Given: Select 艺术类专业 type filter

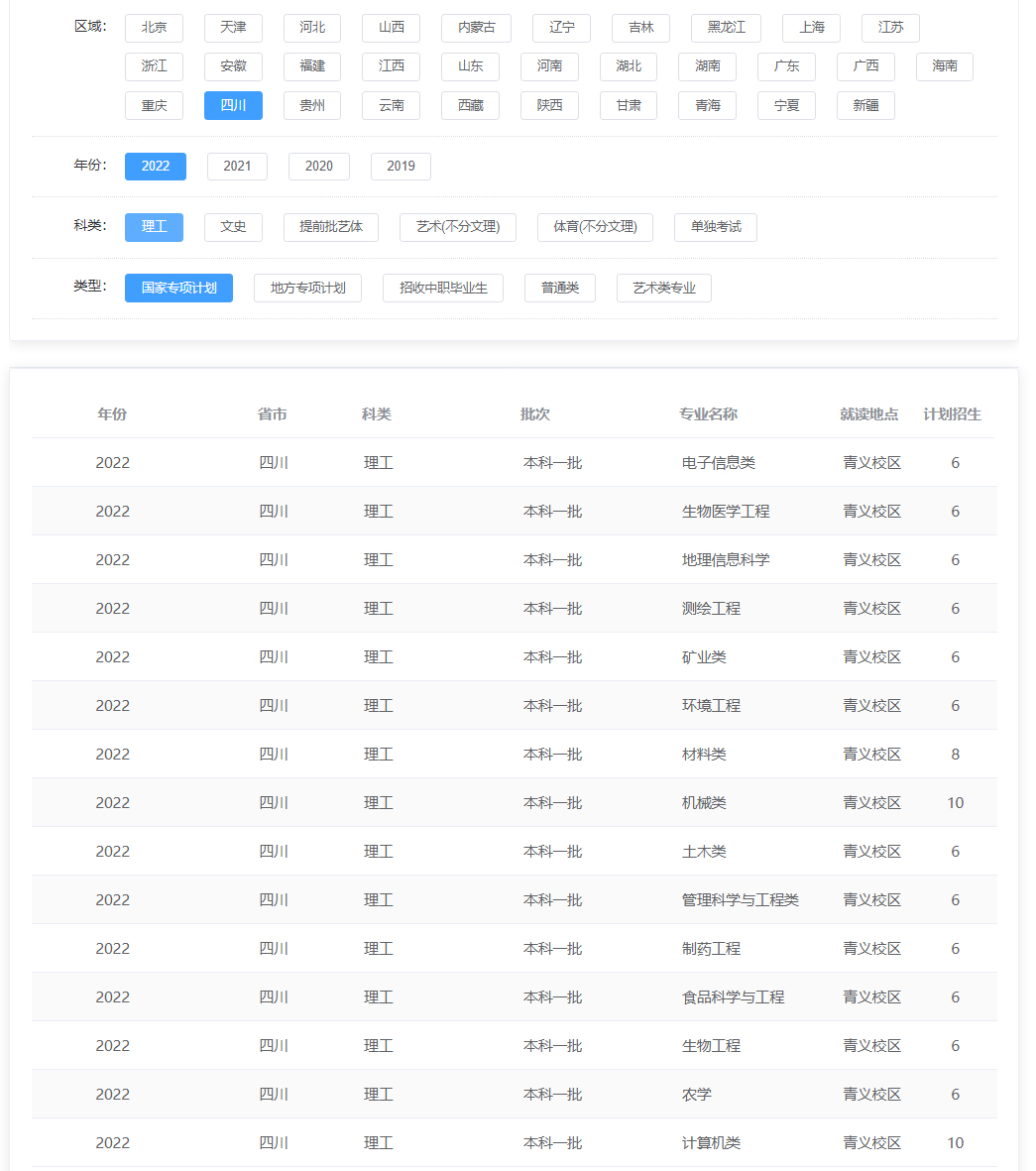Looking at the screenshot, I should [x=664, y=289].
